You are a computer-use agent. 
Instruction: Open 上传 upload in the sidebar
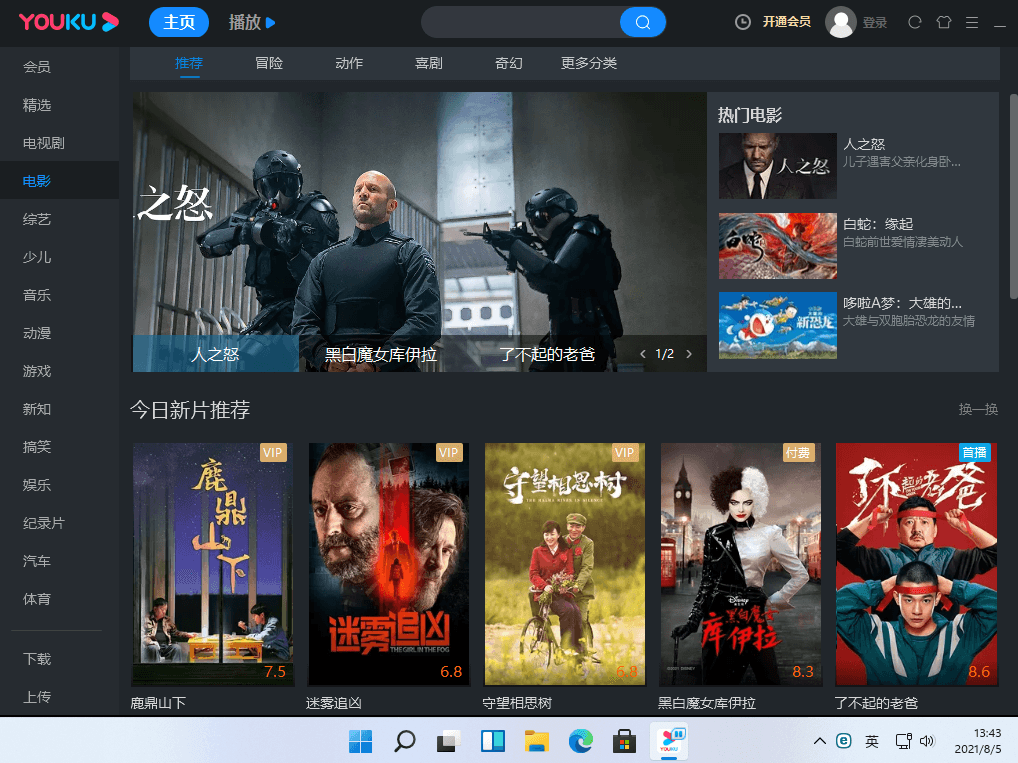click(37, 697)
